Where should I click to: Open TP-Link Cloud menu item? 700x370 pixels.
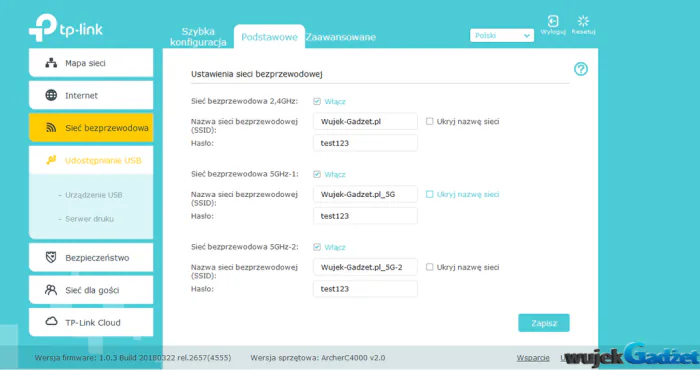coord(91,322)
